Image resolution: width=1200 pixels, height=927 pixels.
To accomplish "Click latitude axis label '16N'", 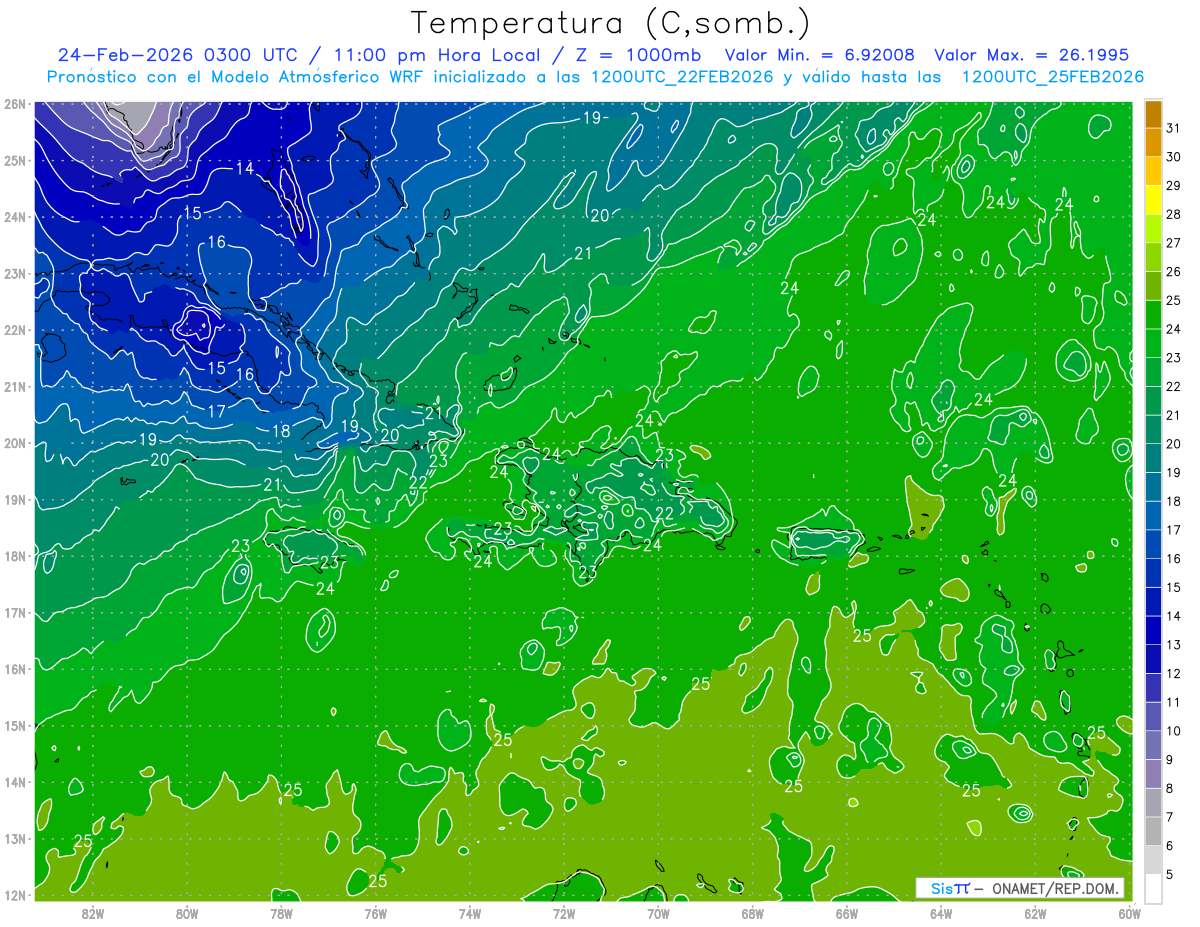I will (x=15, y=669).
